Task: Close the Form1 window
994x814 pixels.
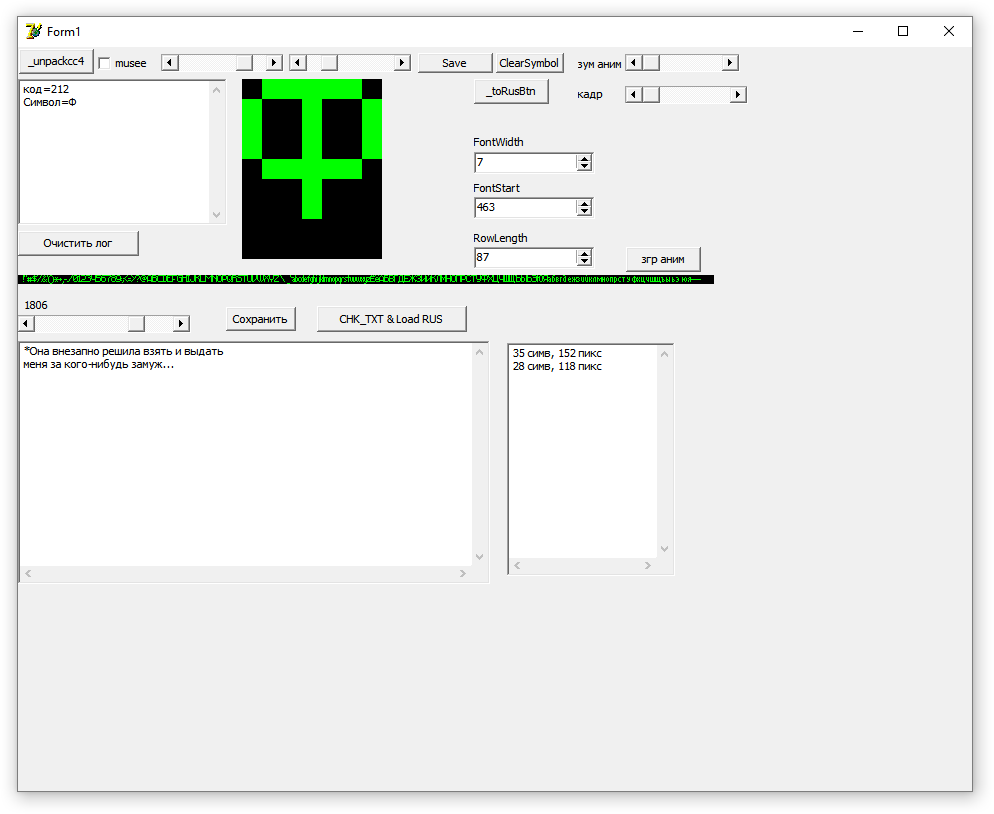Action: pos(949,31)
